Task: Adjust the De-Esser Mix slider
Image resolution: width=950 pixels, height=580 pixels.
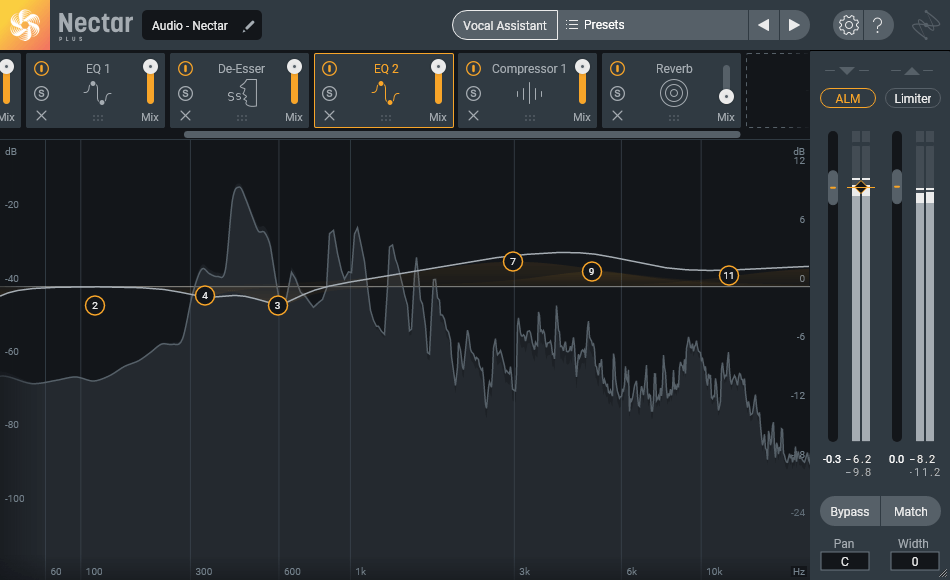Action: [294, 82]
